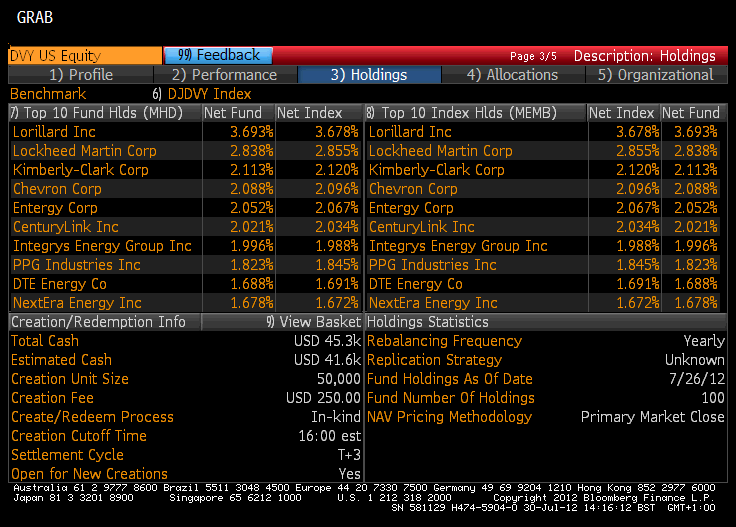The height and width of the screenshot is (527, 736).
Task: Select Kimberly-Clark Corp in index holdings
Action: 436,170
